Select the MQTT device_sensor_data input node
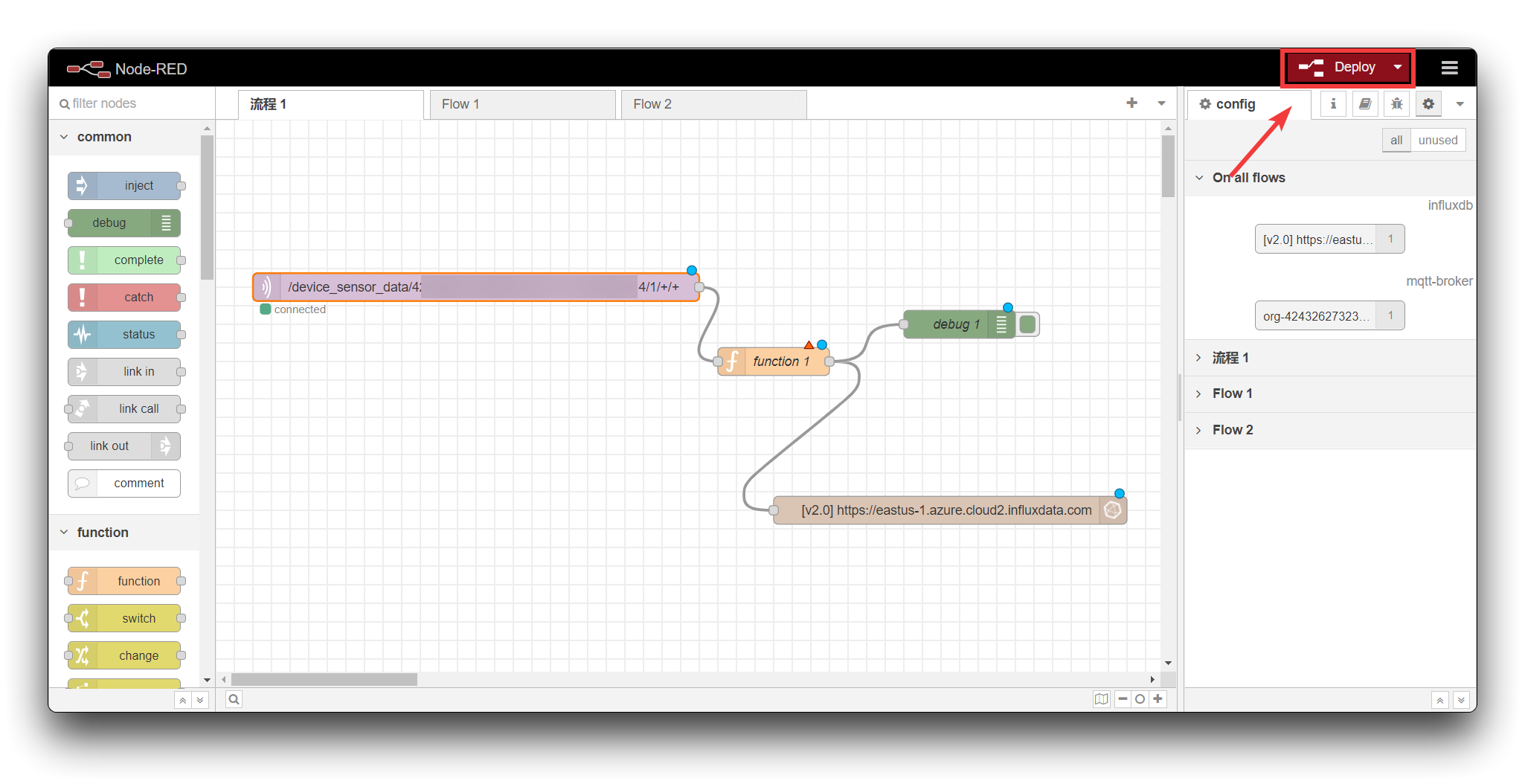Viewport: 1525px width, 784px height. (476, 287)
